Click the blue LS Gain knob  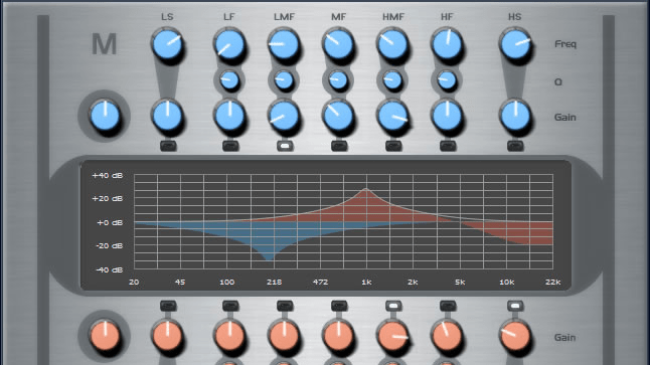[167, 116]
